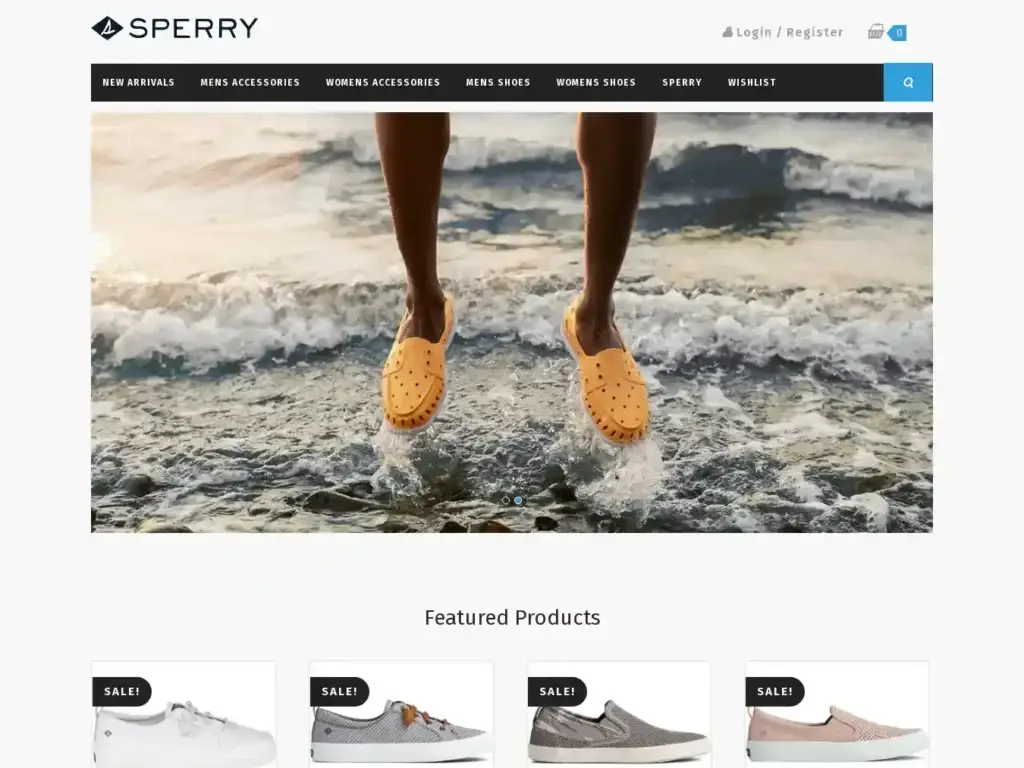Go to Womens Accessories category

[383, 82]
